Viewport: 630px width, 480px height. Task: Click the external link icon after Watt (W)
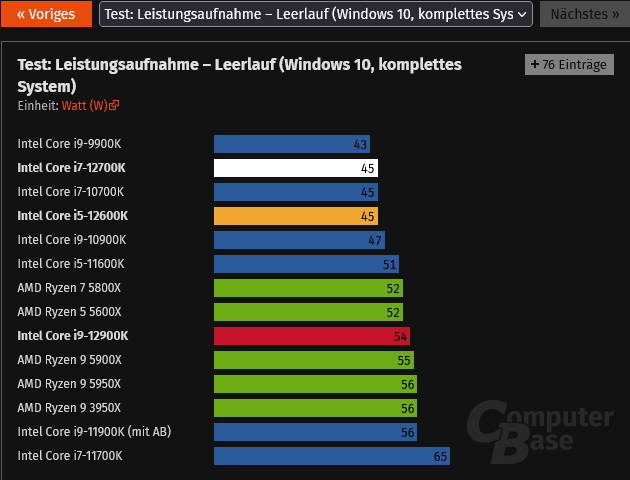(x=114, y=106)
